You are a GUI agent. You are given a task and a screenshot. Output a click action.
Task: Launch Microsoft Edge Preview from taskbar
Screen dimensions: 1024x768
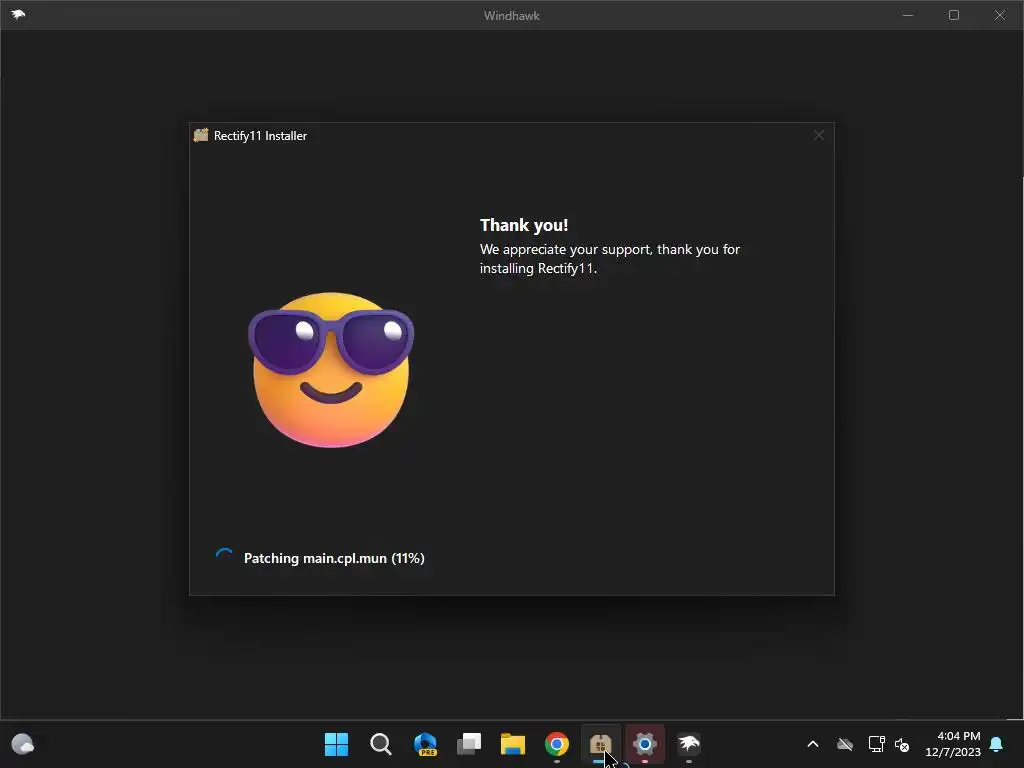tap(425, 744)
